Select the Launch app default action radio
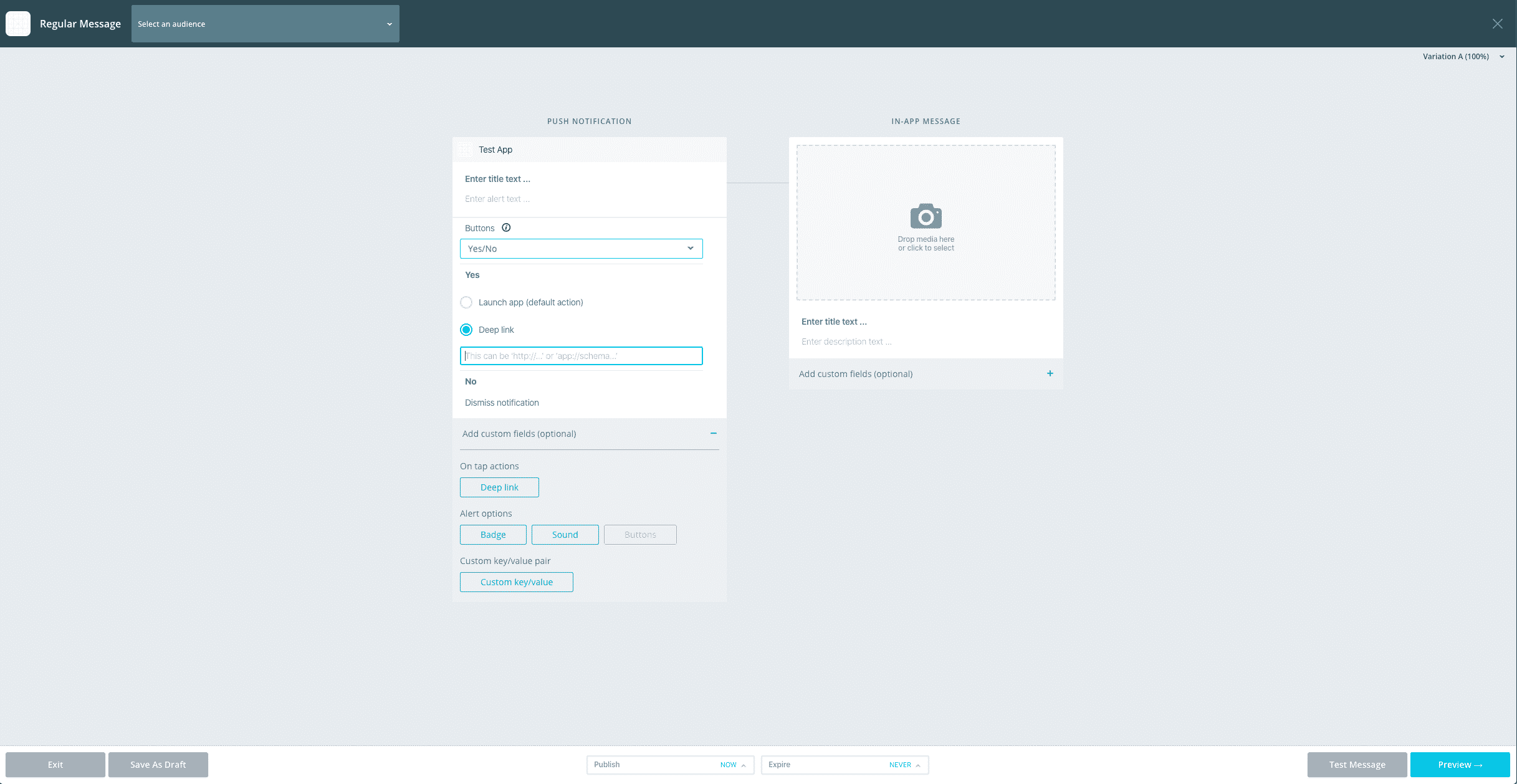This screenshot has height=784, width=1517. (466, 302)
